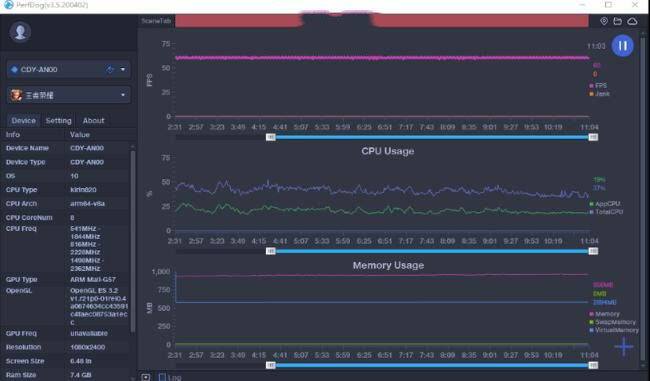
Task: Click left handle of Memory Usage range slider
Action: [x=270, y=365]
